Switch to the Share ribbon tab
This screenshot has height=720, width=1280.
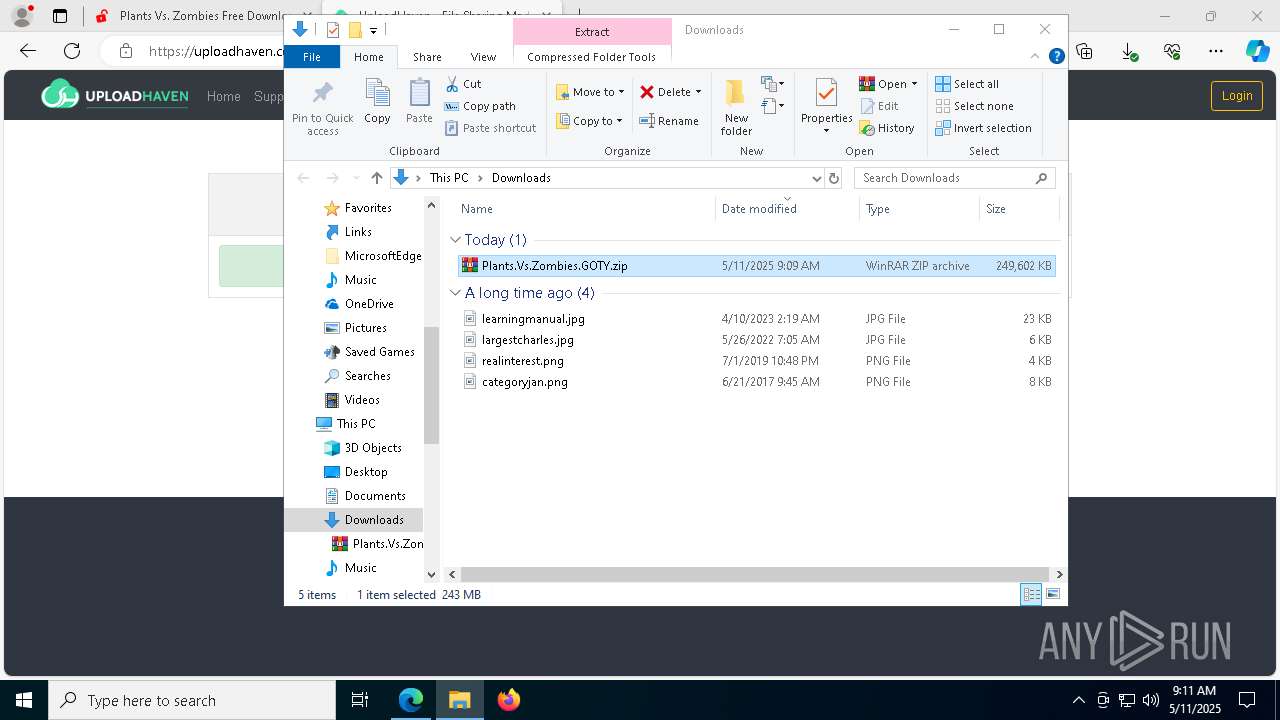(x=427, y=57)
